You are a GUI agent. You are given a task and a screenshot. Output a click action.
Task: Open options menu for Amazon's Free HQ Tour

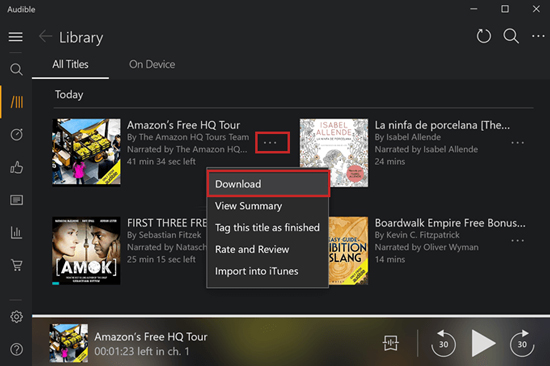tap(270, 142)
